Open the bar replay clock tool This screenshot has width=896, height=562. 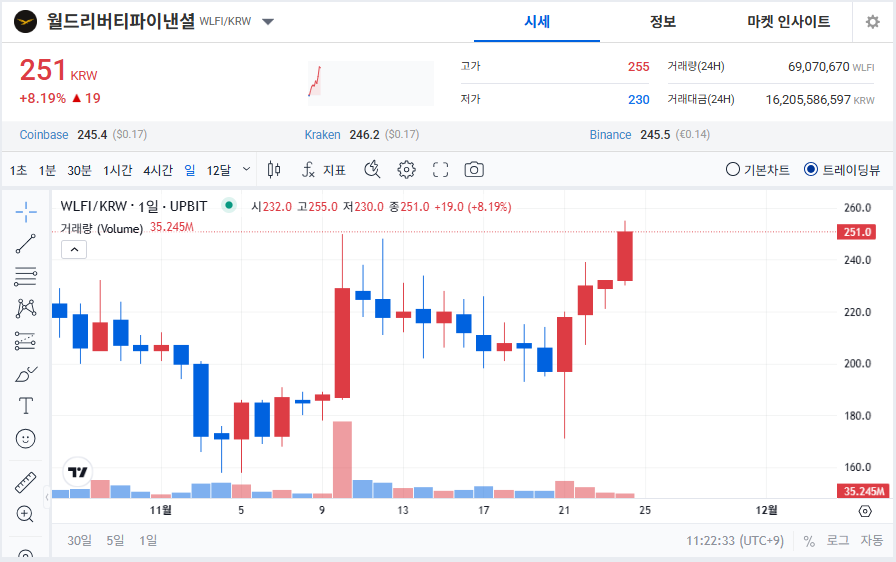coord(372,170)
